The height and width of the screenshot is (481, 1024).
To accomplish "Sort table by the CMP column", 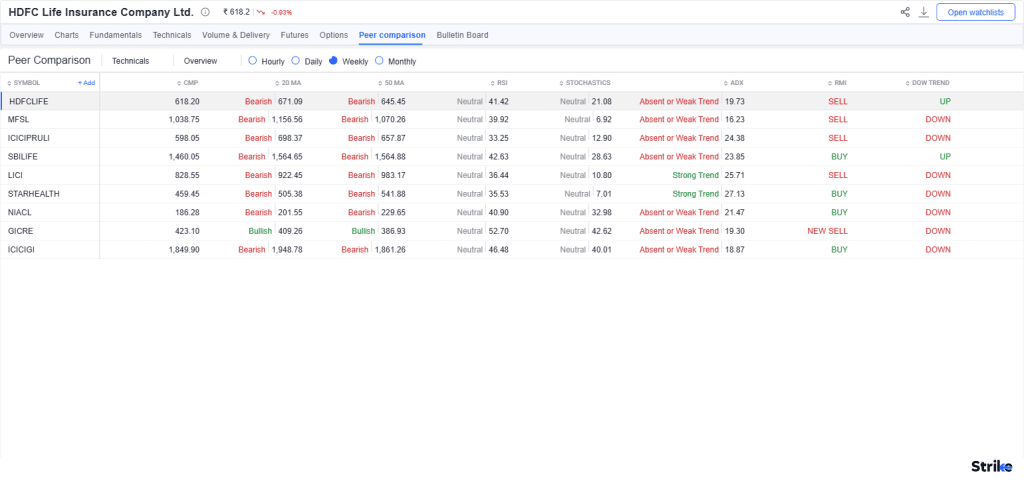I will point(188,83).
